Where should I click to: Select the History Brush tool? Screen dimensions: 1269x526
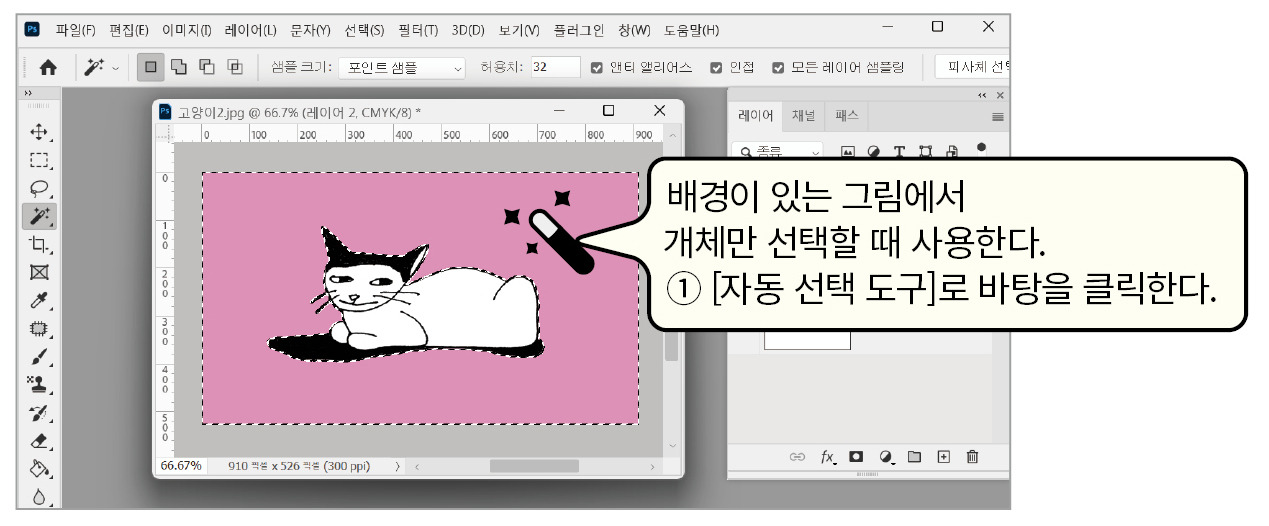(x=40, y=412)
